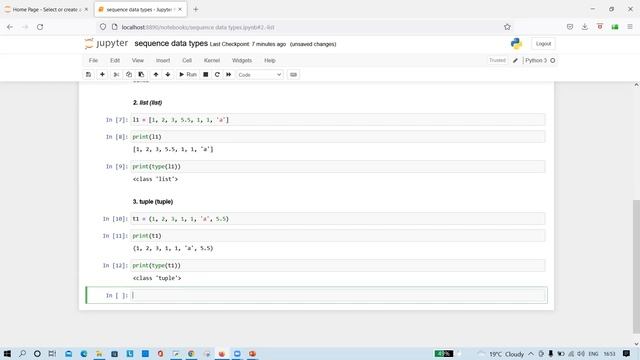The image size is (640, 360).
Task: Click the localhost address bar
Action: coord(302,27)
